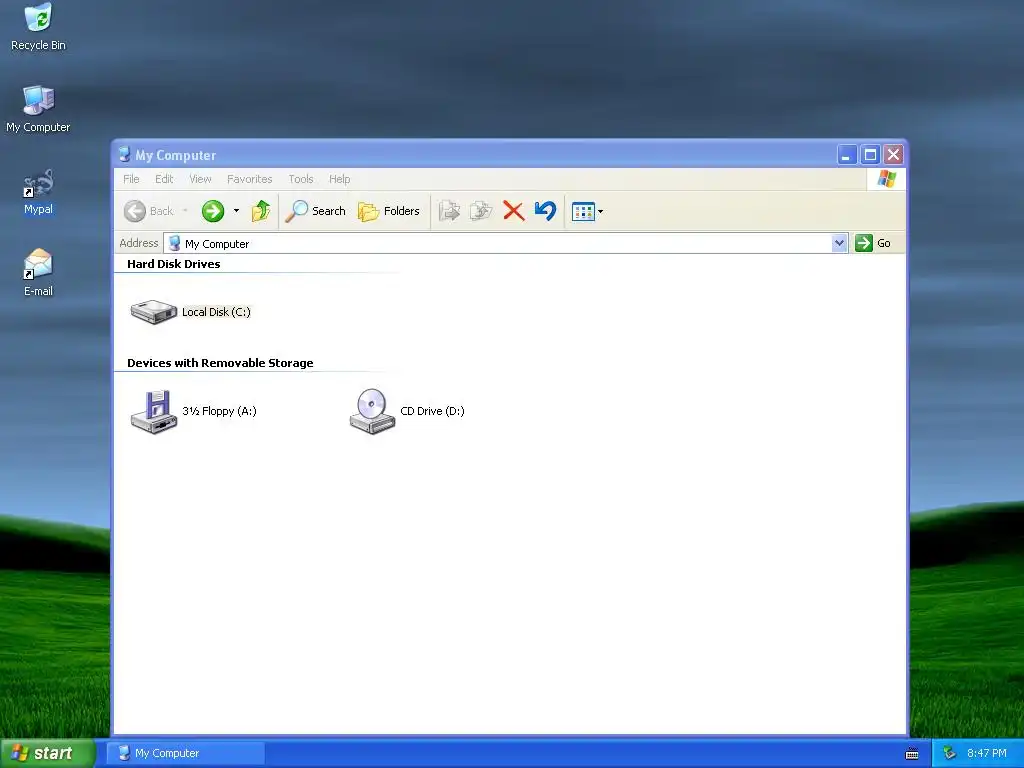The image size is (1024, 768).
Task: Open the Favorites menu
Action: [x=249, y=179]
